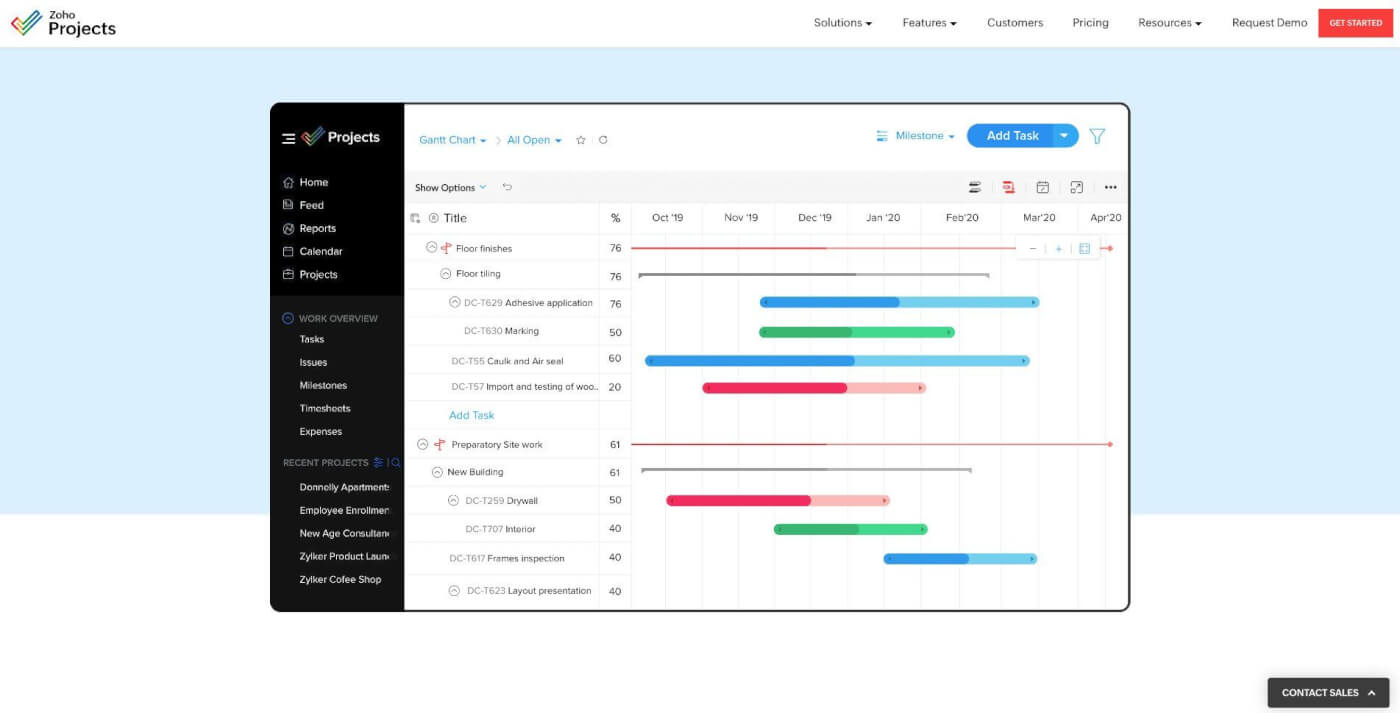This screenshot has width=1400, height=713.
Task: Switch to the Pricing page
Action: 1090,22
